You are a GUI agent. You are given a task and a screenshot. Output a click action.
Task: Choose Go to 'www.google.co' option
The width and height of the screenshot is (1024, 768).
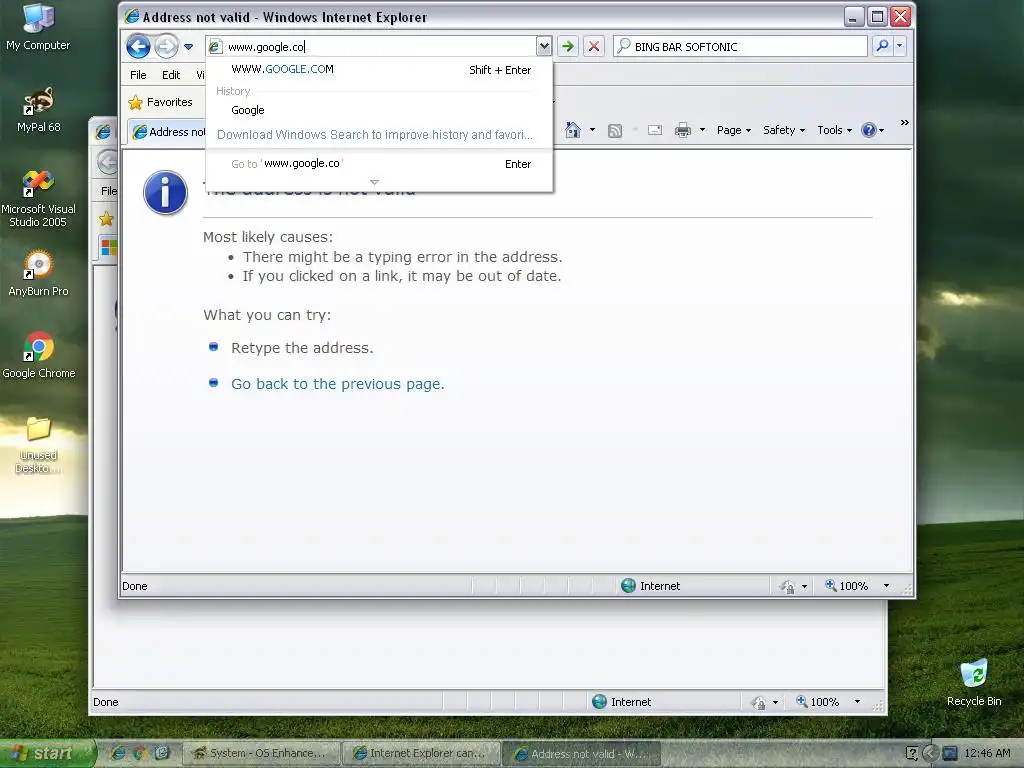coord(379,164)
